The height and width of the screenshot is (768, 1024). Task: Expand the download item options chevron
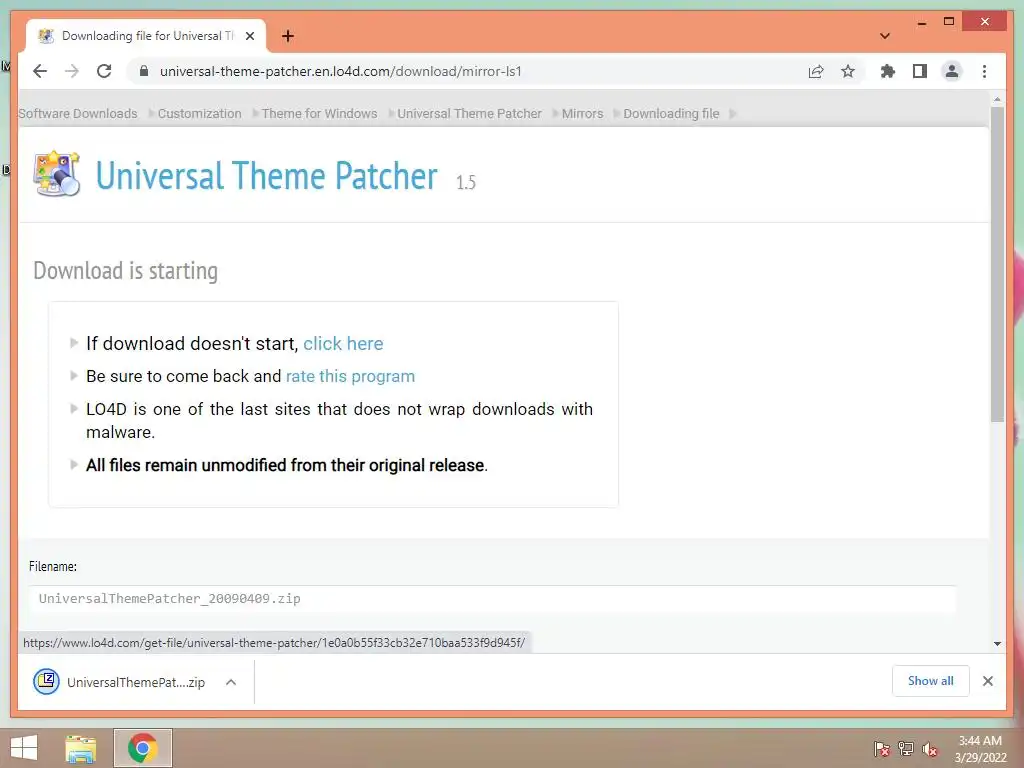coord(231,682)
